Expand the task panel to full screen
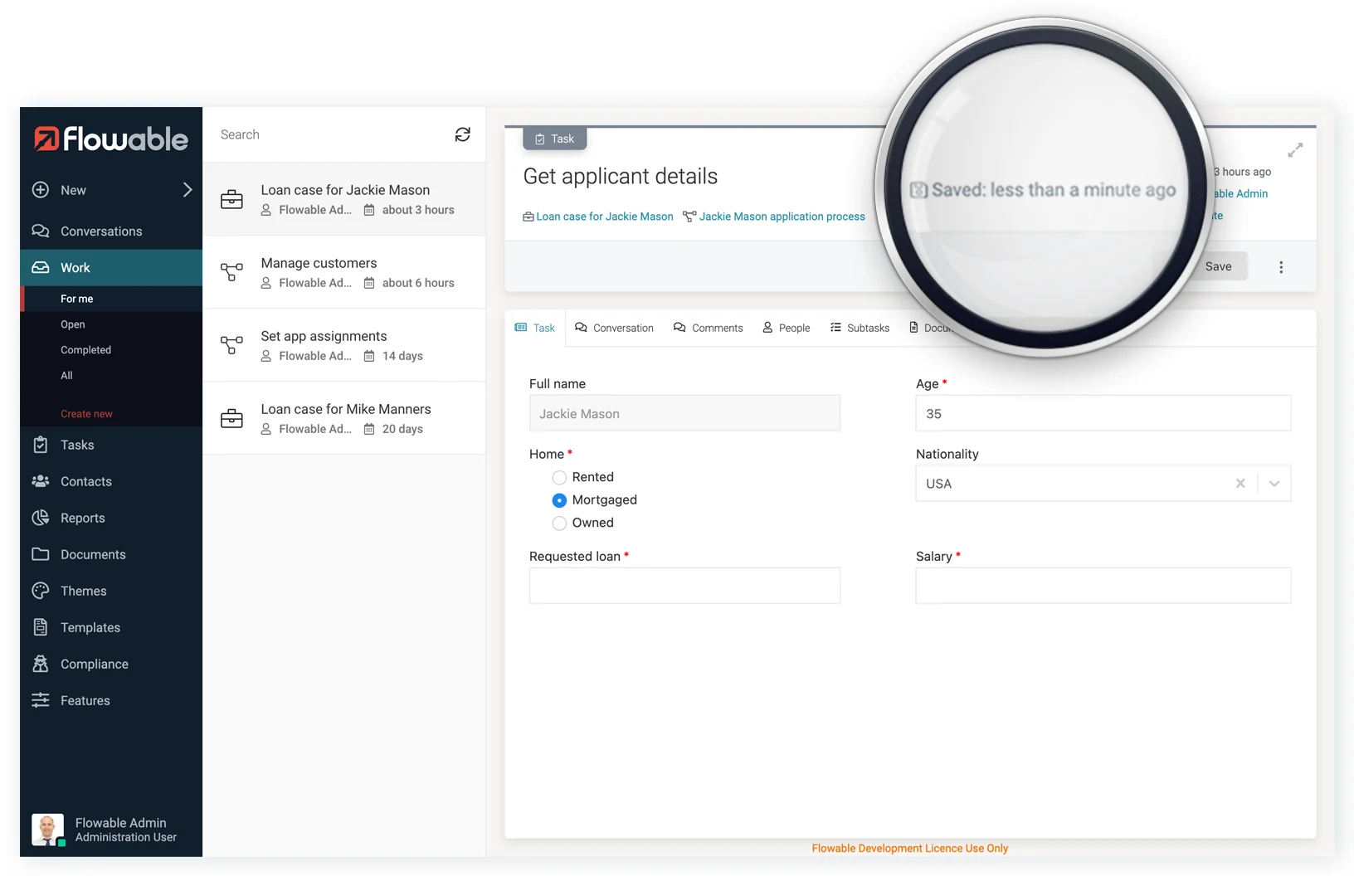 [1295, 150]
